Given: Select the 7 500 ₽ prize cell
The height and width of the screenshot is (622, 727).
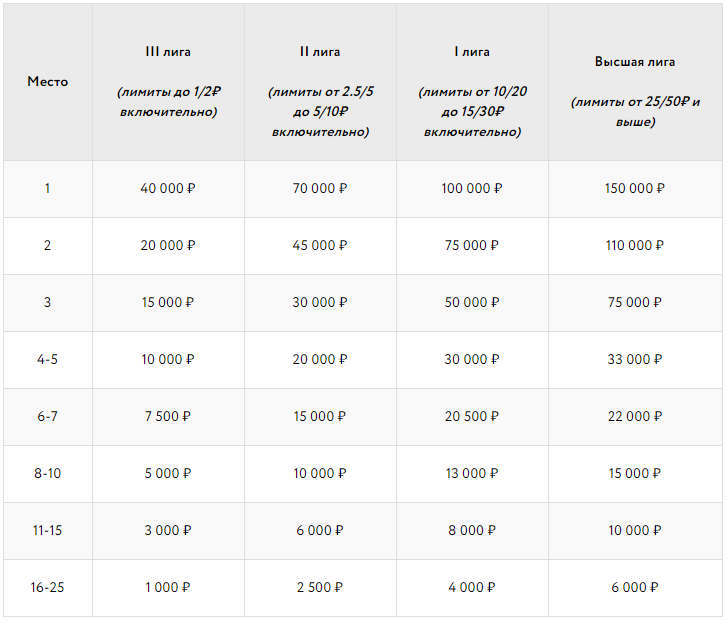Looking at the screenshot, I should point(168,416).
